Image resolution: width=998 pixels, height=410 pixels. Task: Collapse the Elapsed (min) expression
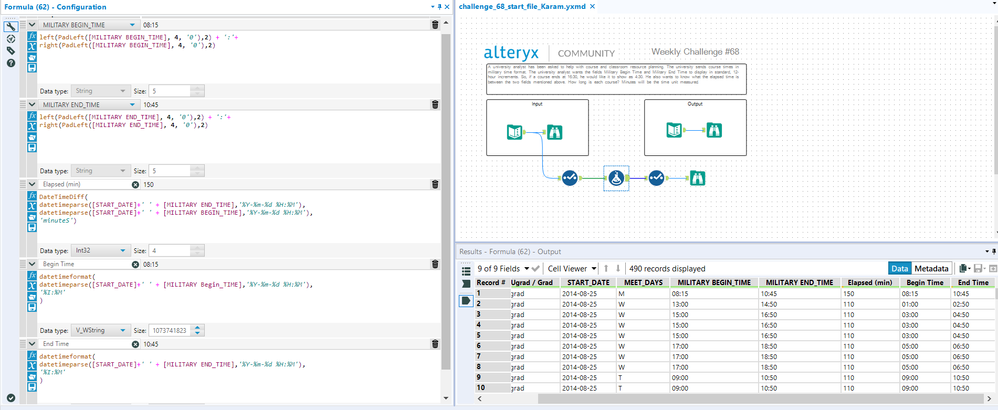[32, 184]
